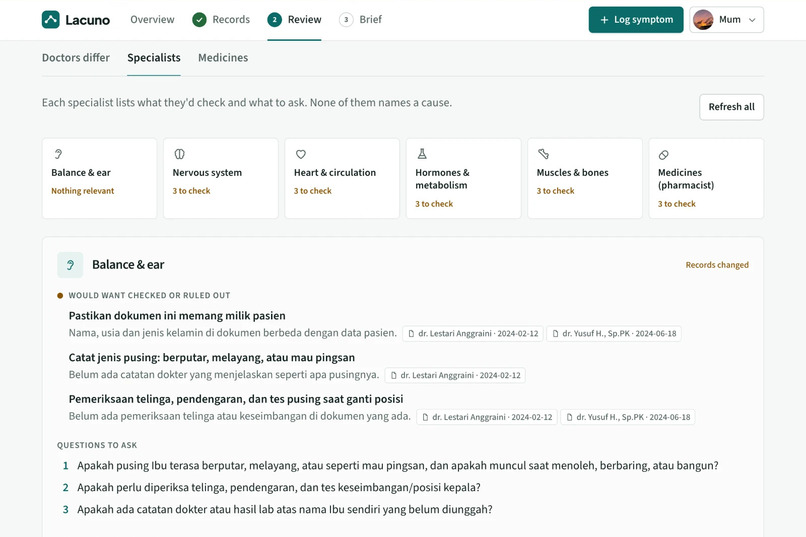Go to the Records step

click(x=221, y=20)
